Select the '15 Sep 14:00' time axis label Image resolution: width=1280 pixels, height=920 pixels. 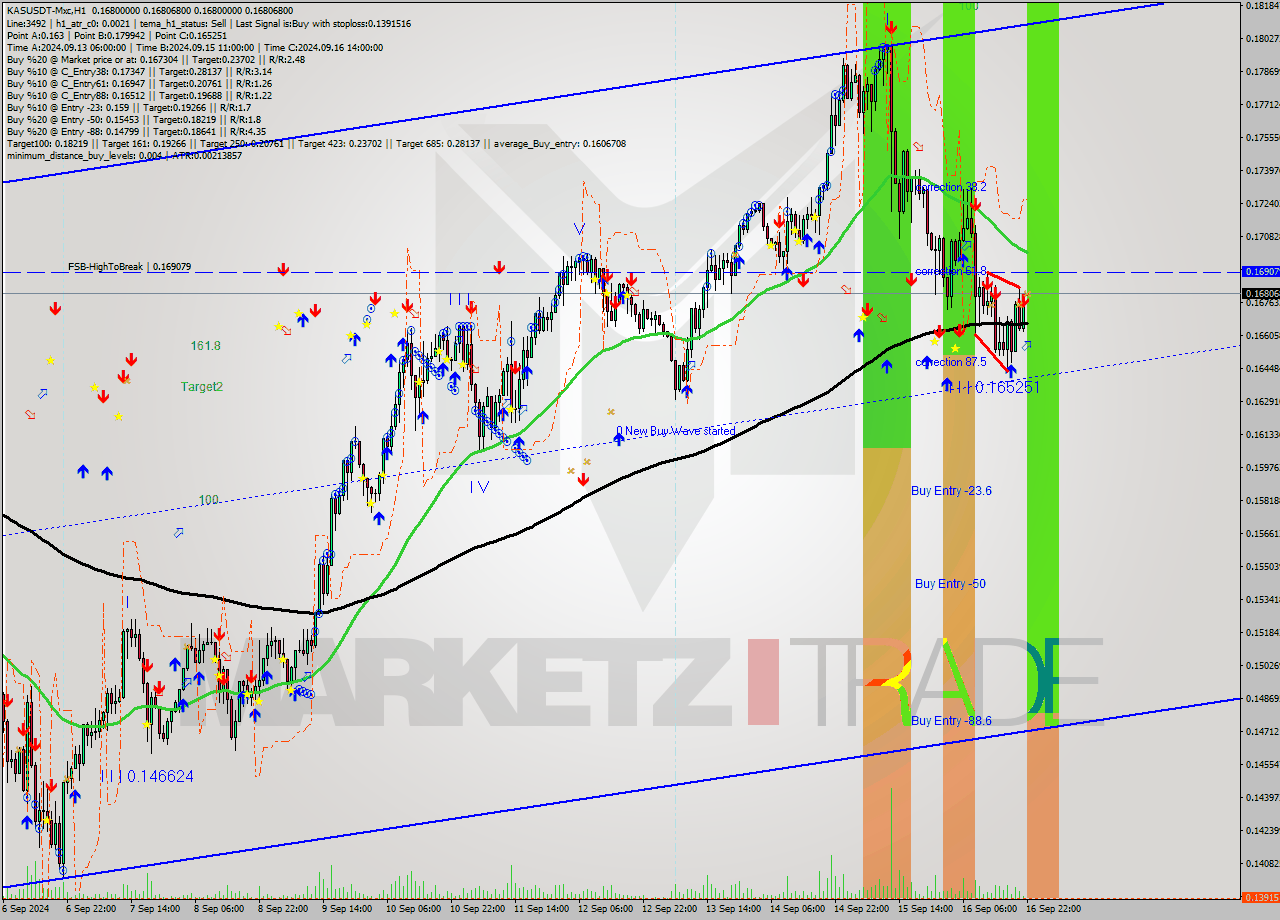click(x=927, y=909)
